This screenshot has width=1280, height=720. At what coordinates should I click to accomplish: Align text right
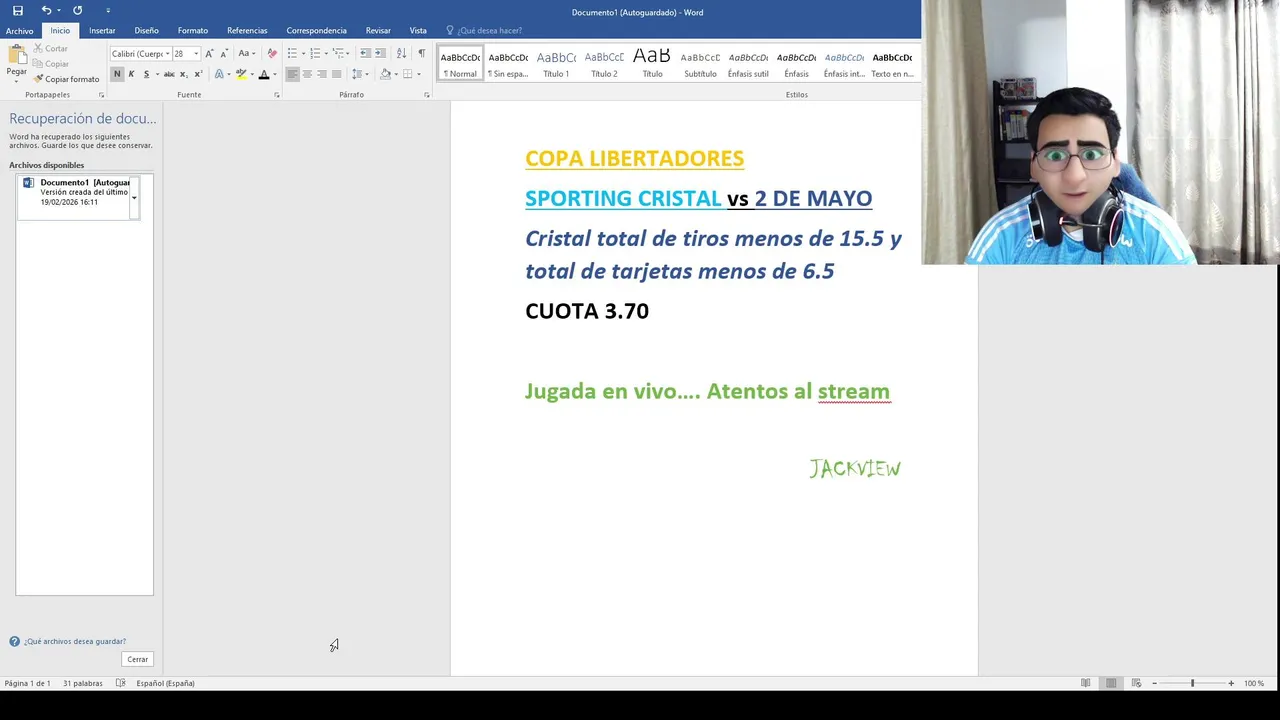(322, 74)
